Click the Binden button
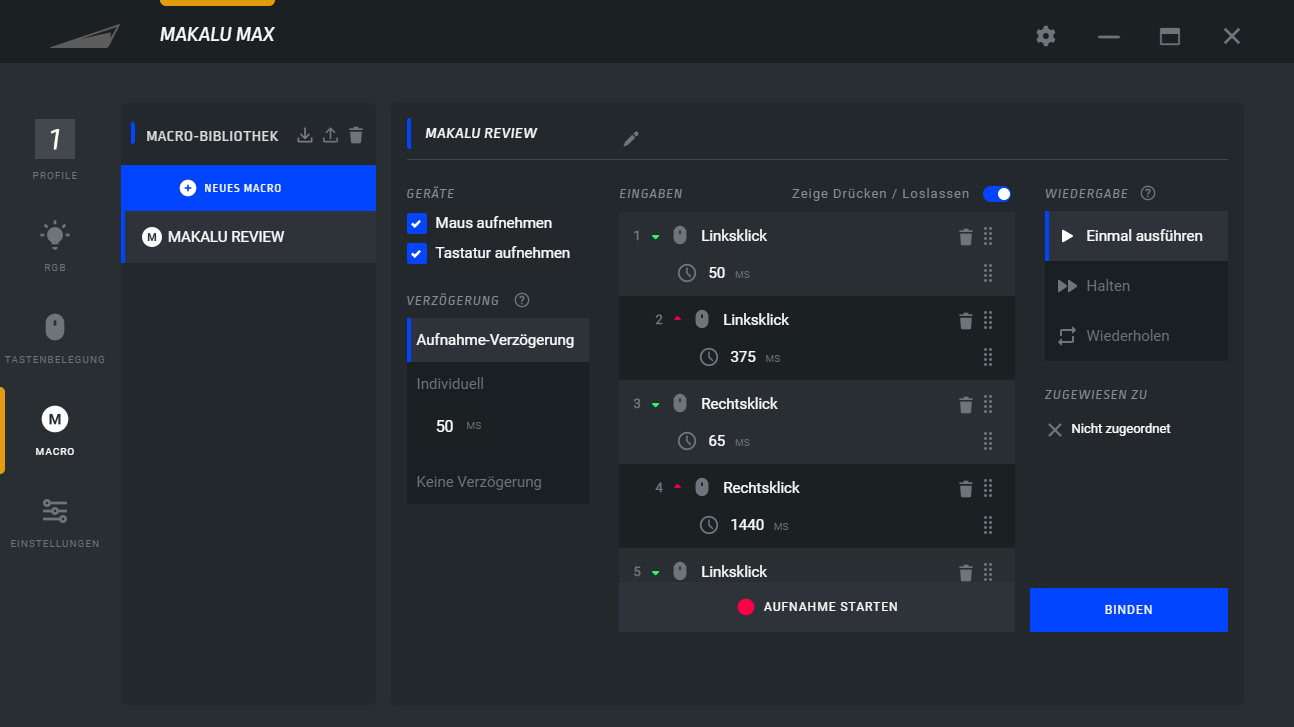Screen dimensions: 1294x727 point(1128,610)
